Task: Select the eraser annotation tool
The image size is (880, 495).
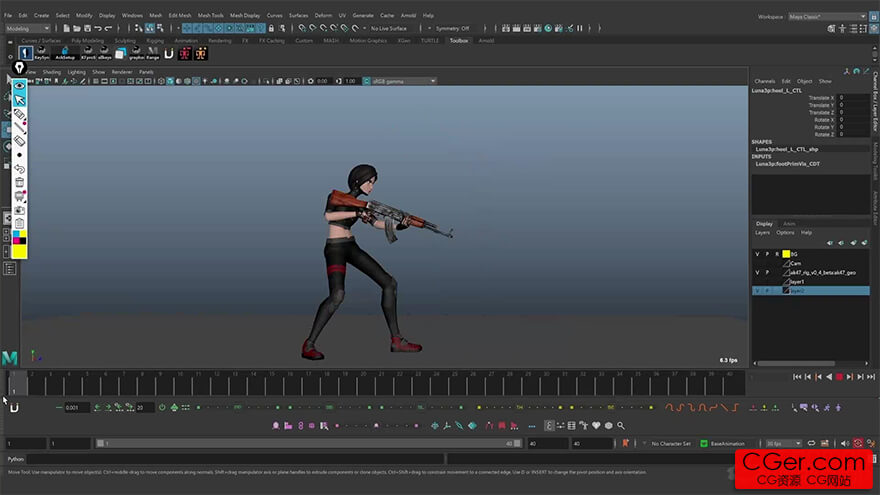Action: point(20,141)
